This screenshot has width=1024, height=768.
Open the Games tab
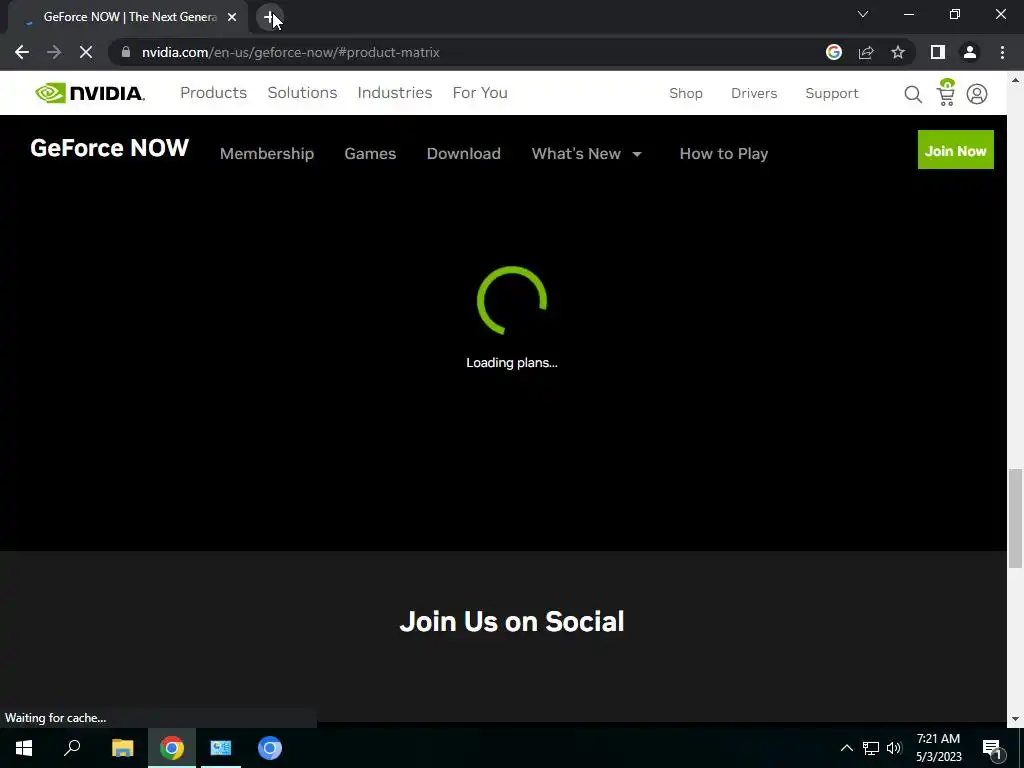point(370,153)
